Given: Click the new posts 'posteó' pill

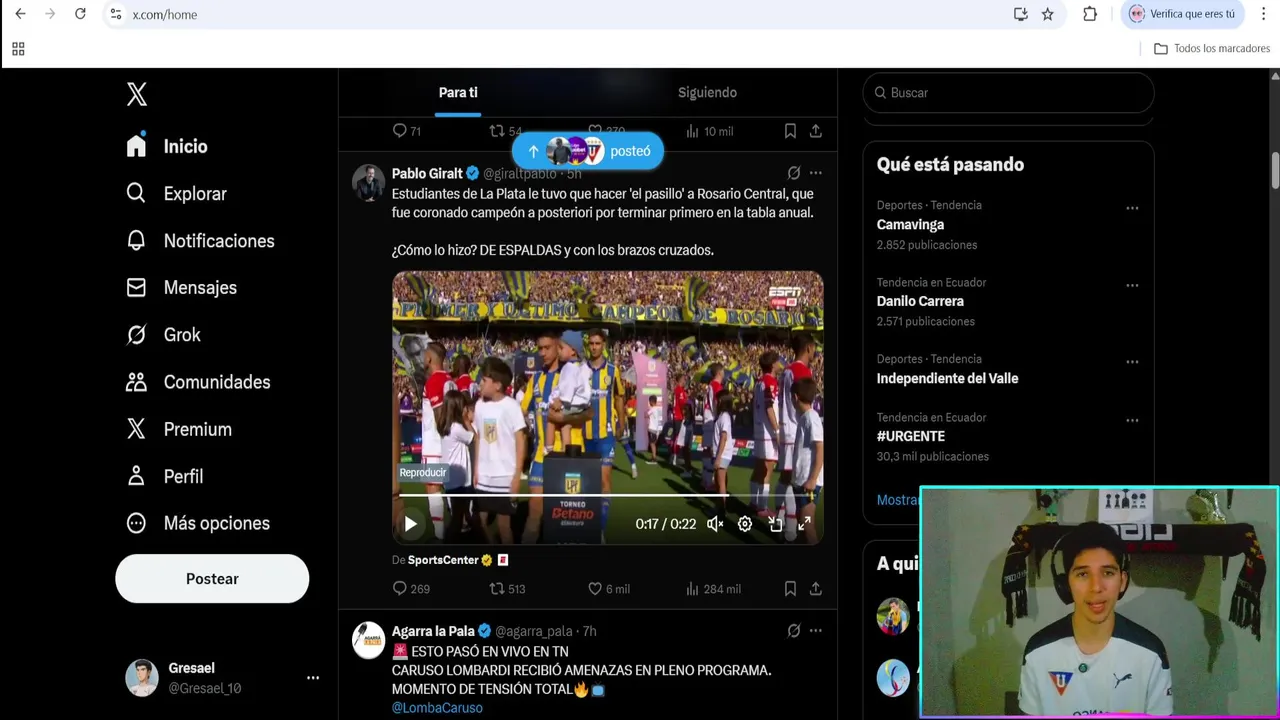Looking at the screenshot, I should click(587, 151).
